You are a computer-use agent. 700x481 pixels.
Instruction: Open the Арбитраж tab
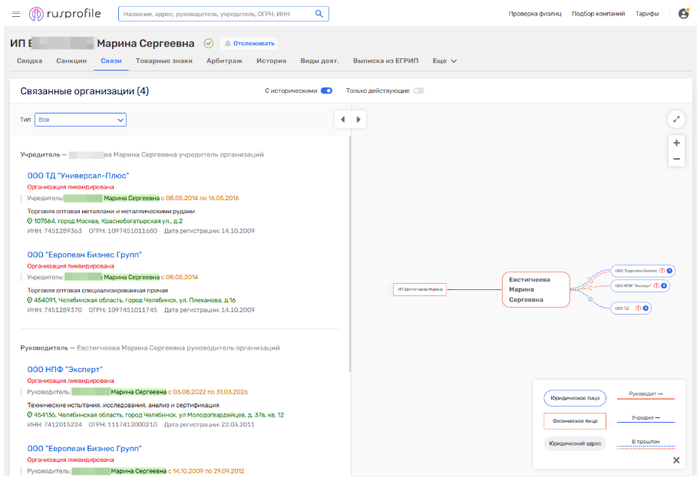click(224, 61)
